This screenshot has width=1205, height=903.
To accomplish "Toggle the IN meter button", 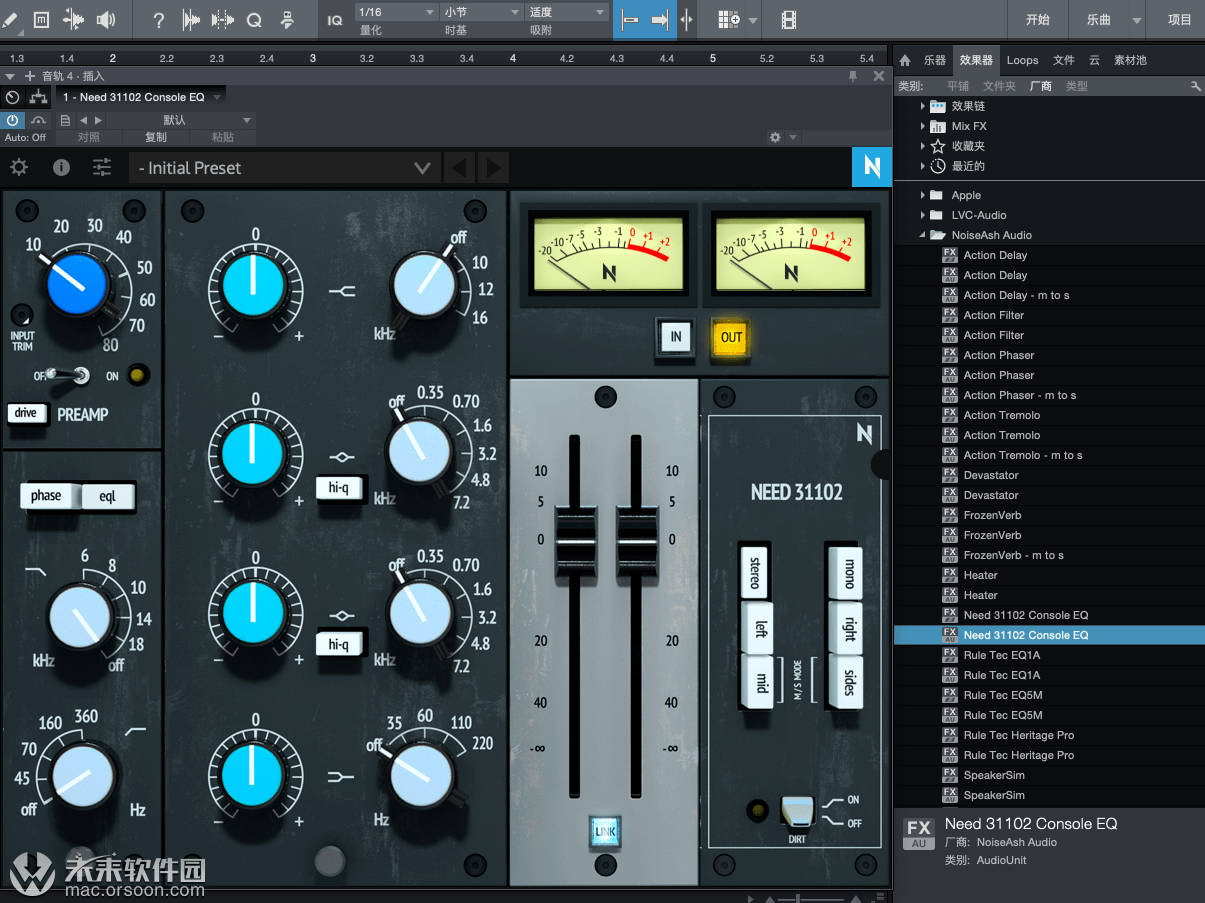I will (x=676, y=337).
